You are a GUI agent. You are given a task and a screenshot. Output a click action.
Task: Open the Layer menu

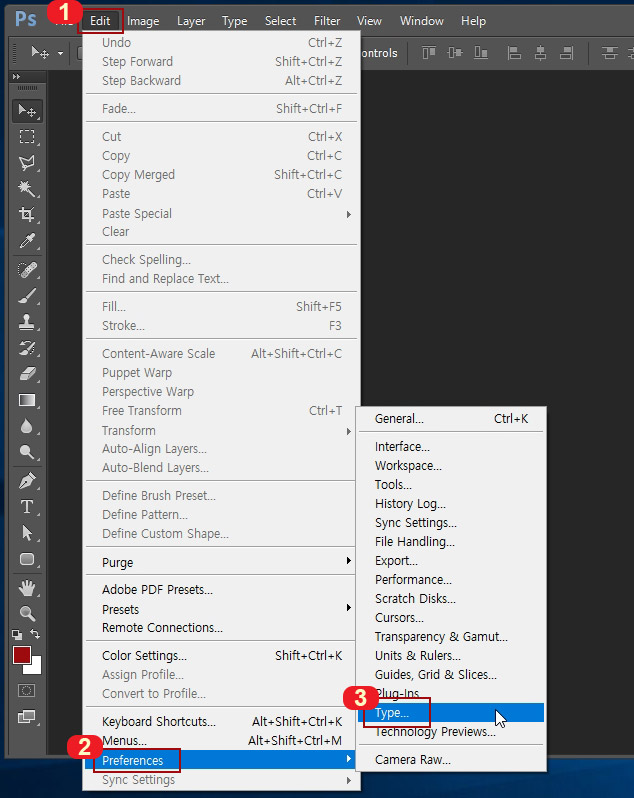[x=191, y=21]
